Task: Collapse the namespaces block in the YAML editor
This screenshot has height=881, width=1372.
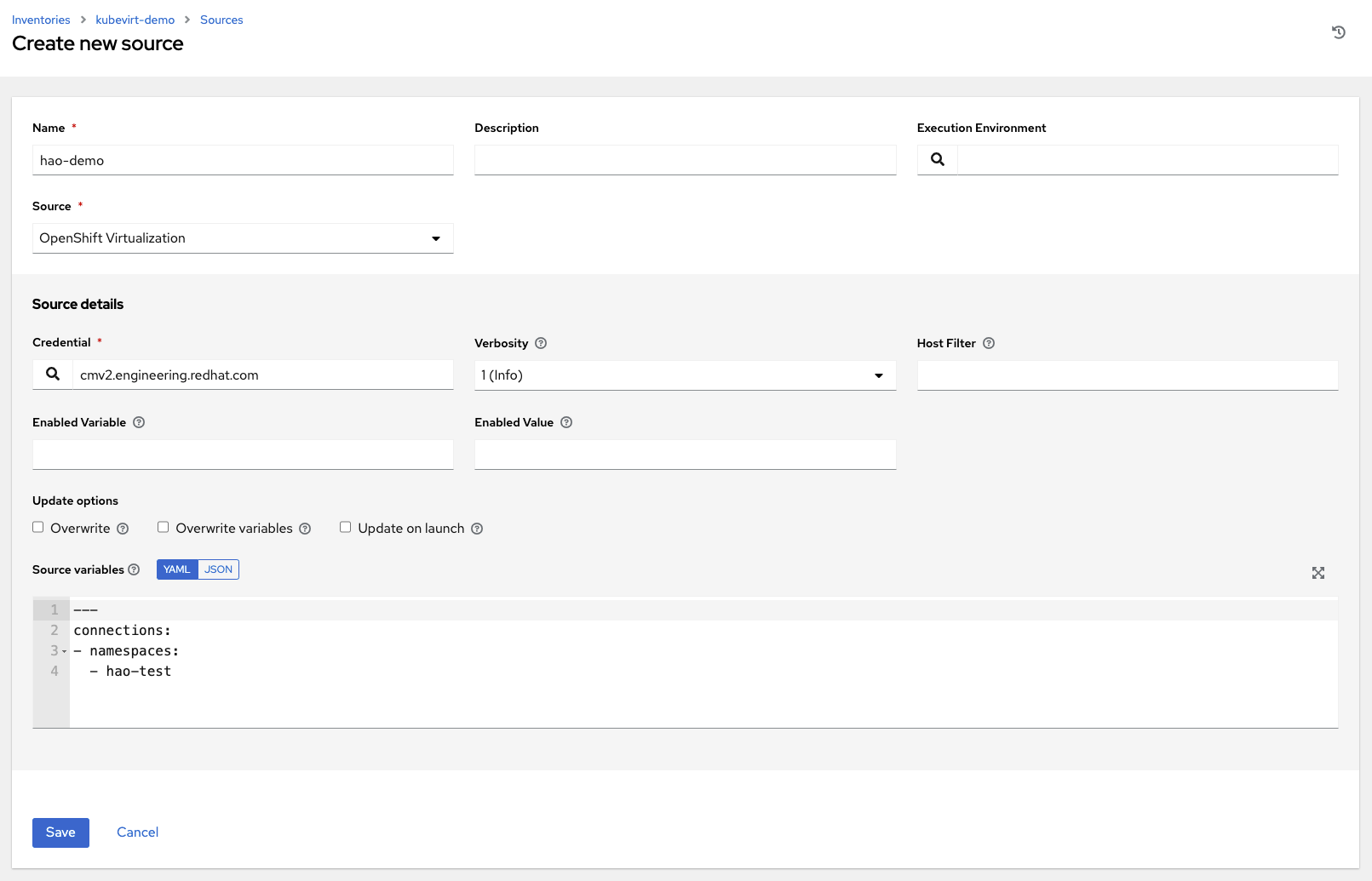Action: pyautogui.click(x=64, y=650)
